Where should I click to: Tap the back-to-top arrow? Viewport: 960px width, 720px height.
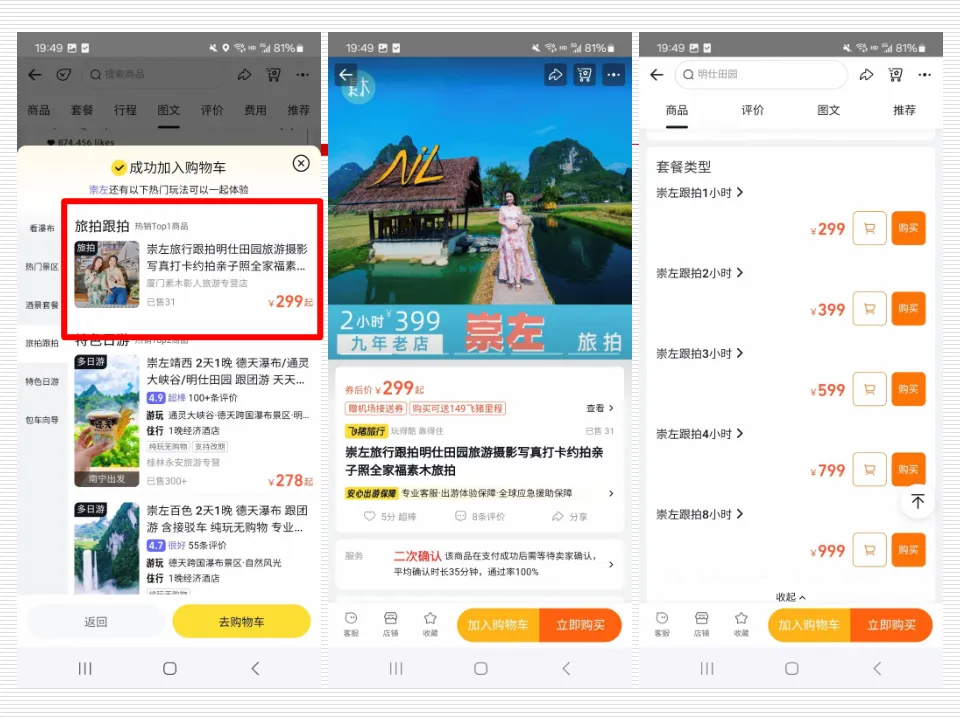(x=918, y=502)
